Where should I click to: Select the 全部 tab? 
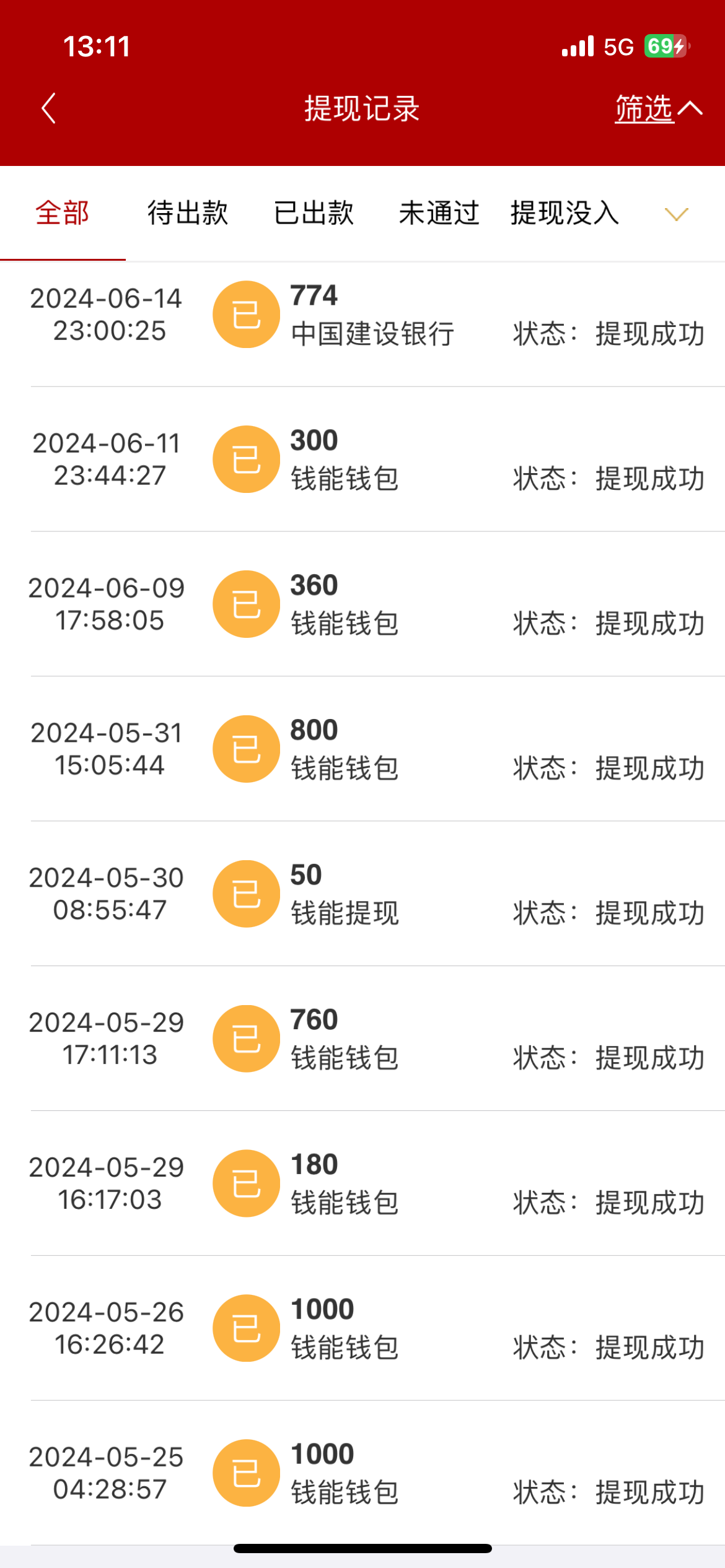tap(63, 213)
